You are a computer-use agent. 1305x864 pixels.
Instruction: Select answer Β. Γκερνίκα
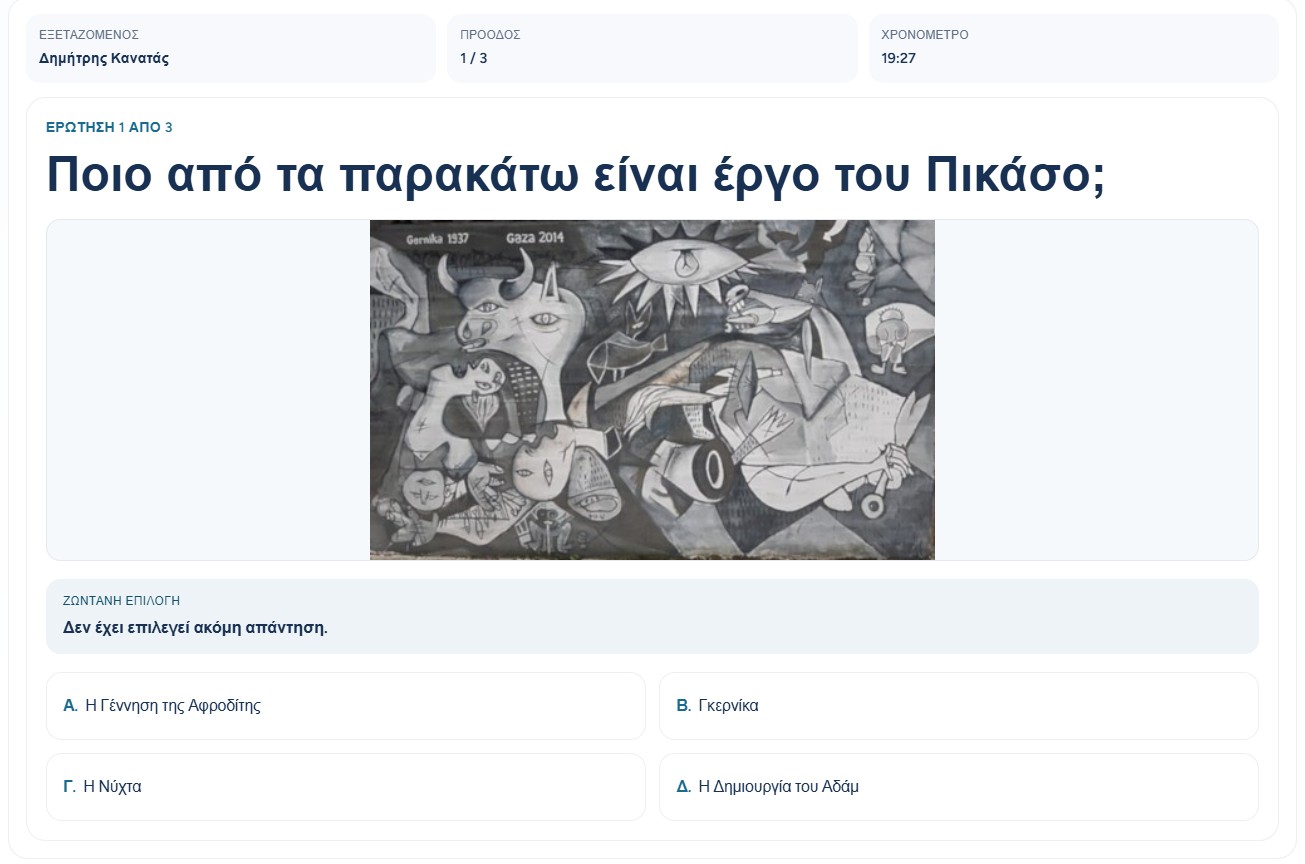tap(958, 706)
